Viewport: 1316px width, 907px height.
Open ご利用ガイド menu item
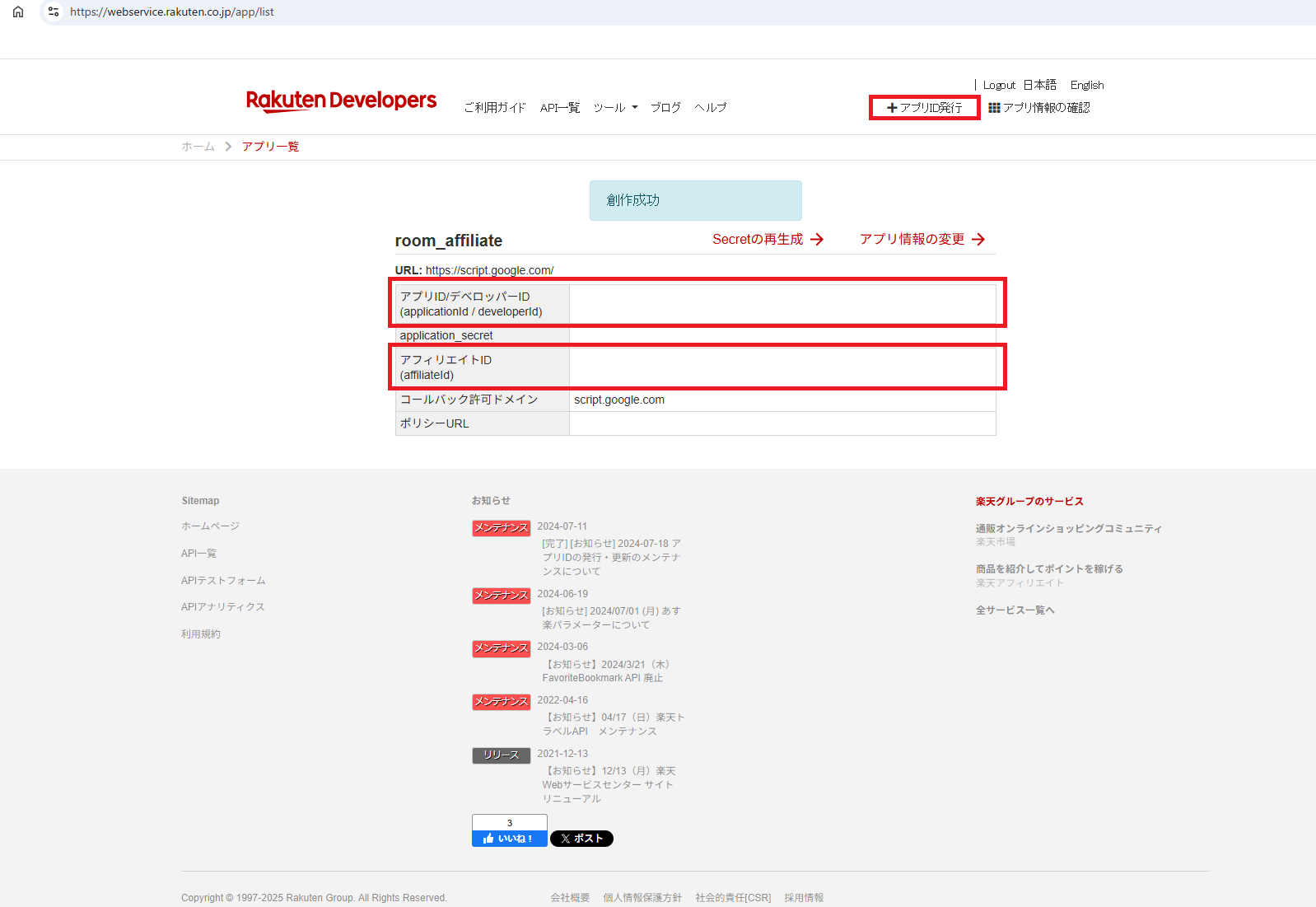[495, 108]
